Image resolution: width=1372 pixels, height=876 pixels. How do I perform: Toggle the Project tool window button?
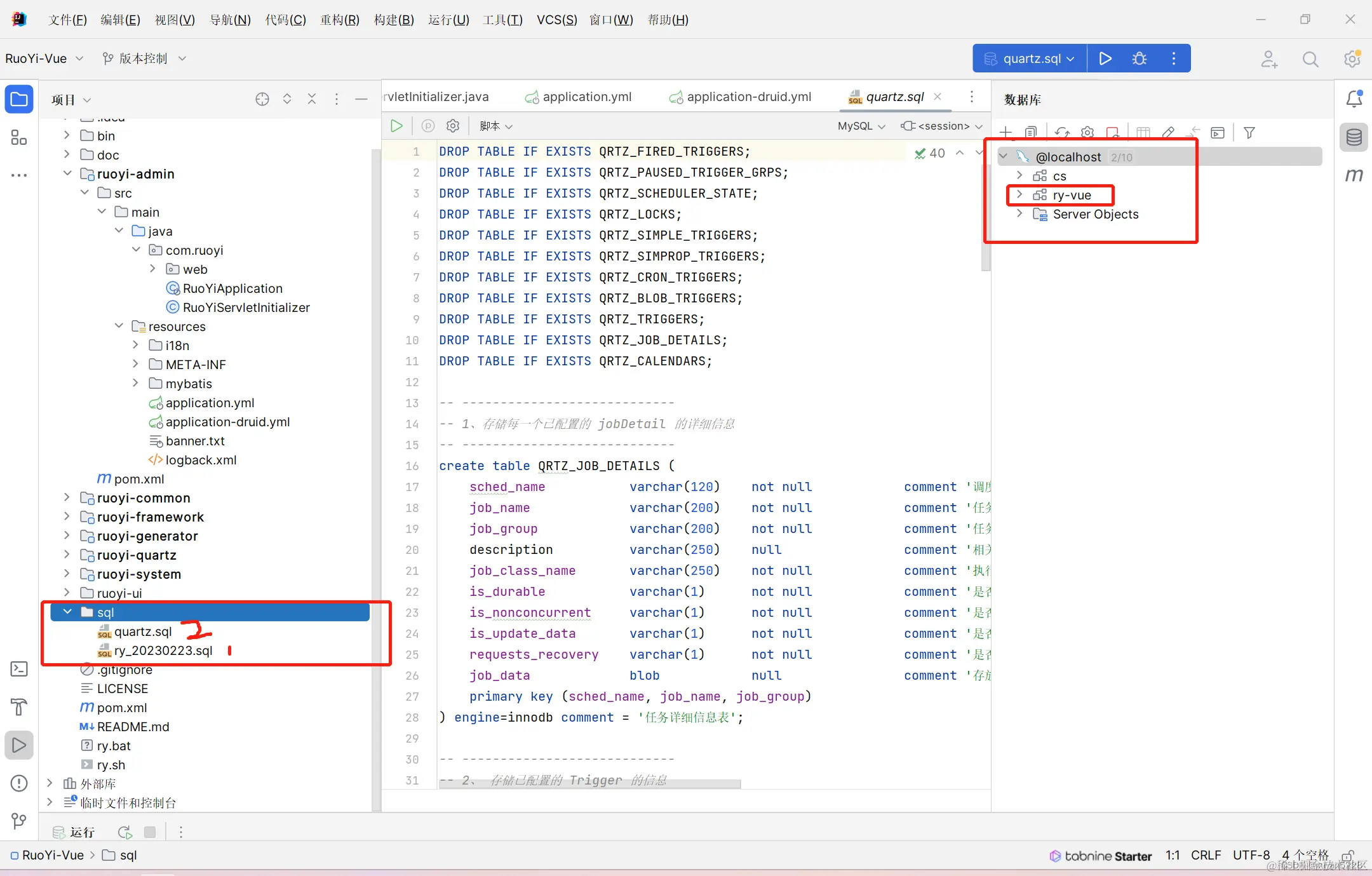coord(19,100)
